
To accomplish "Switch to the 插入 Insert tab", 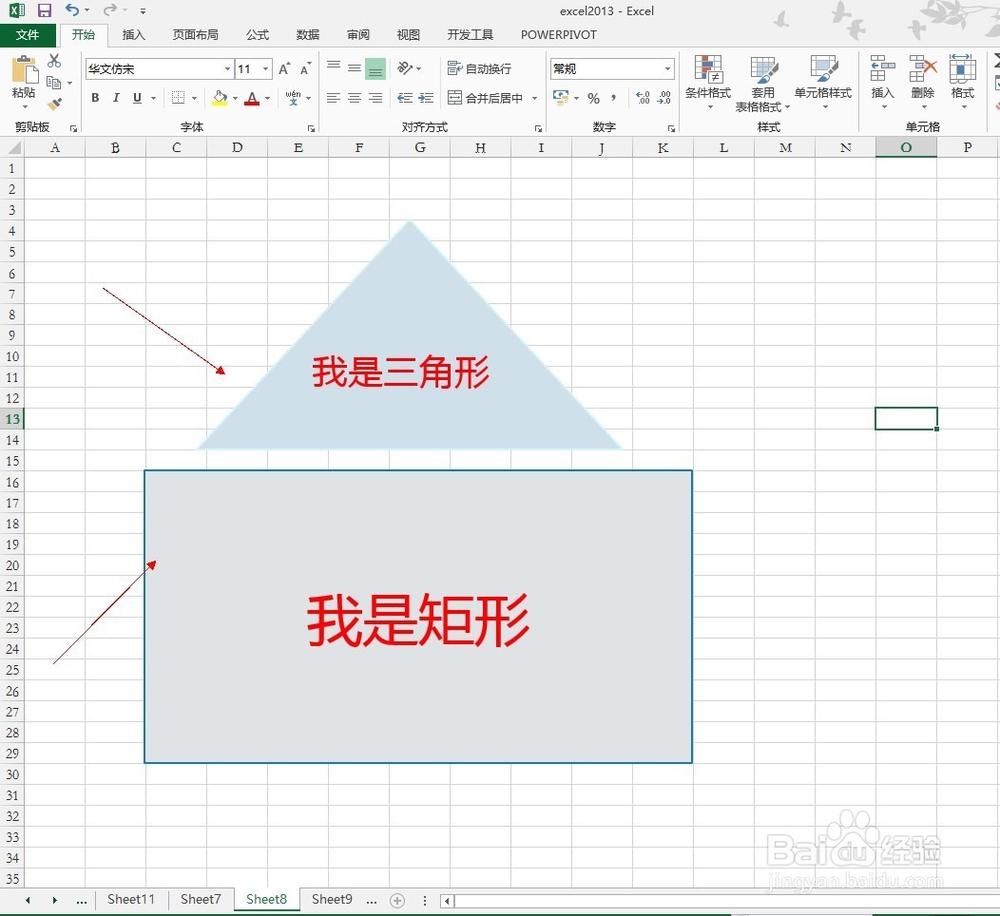I will pyautogui.click(x=133, y=35).
